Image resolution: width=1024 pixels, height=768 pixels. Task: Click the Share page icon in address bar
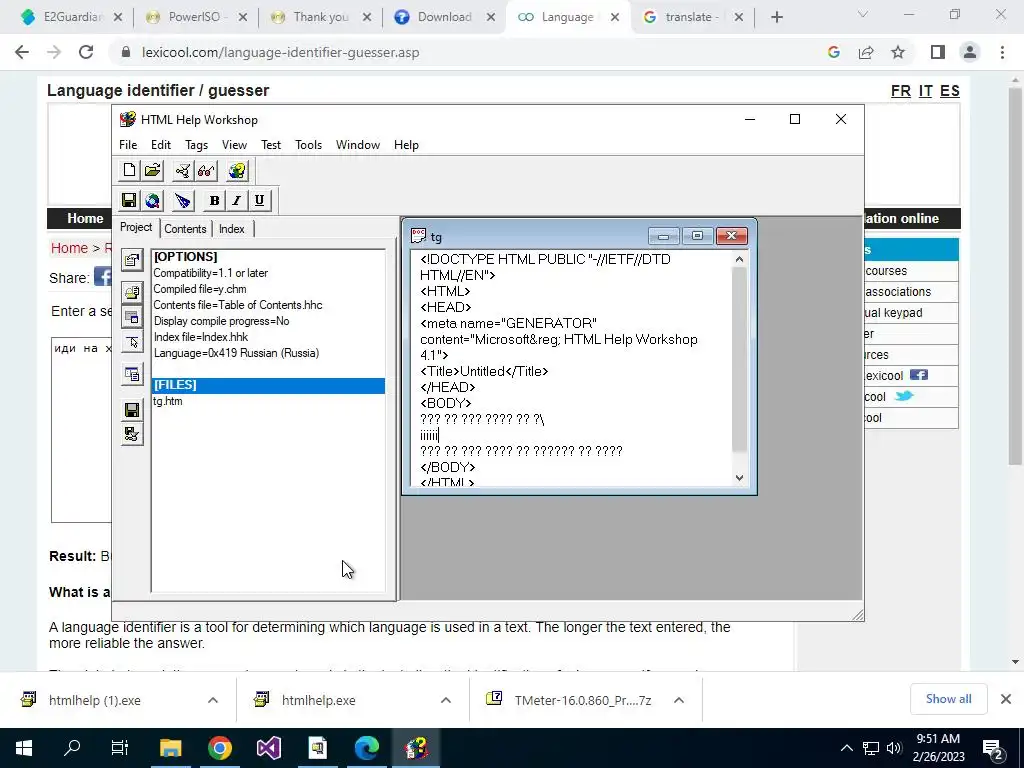(x=866, y=52)
